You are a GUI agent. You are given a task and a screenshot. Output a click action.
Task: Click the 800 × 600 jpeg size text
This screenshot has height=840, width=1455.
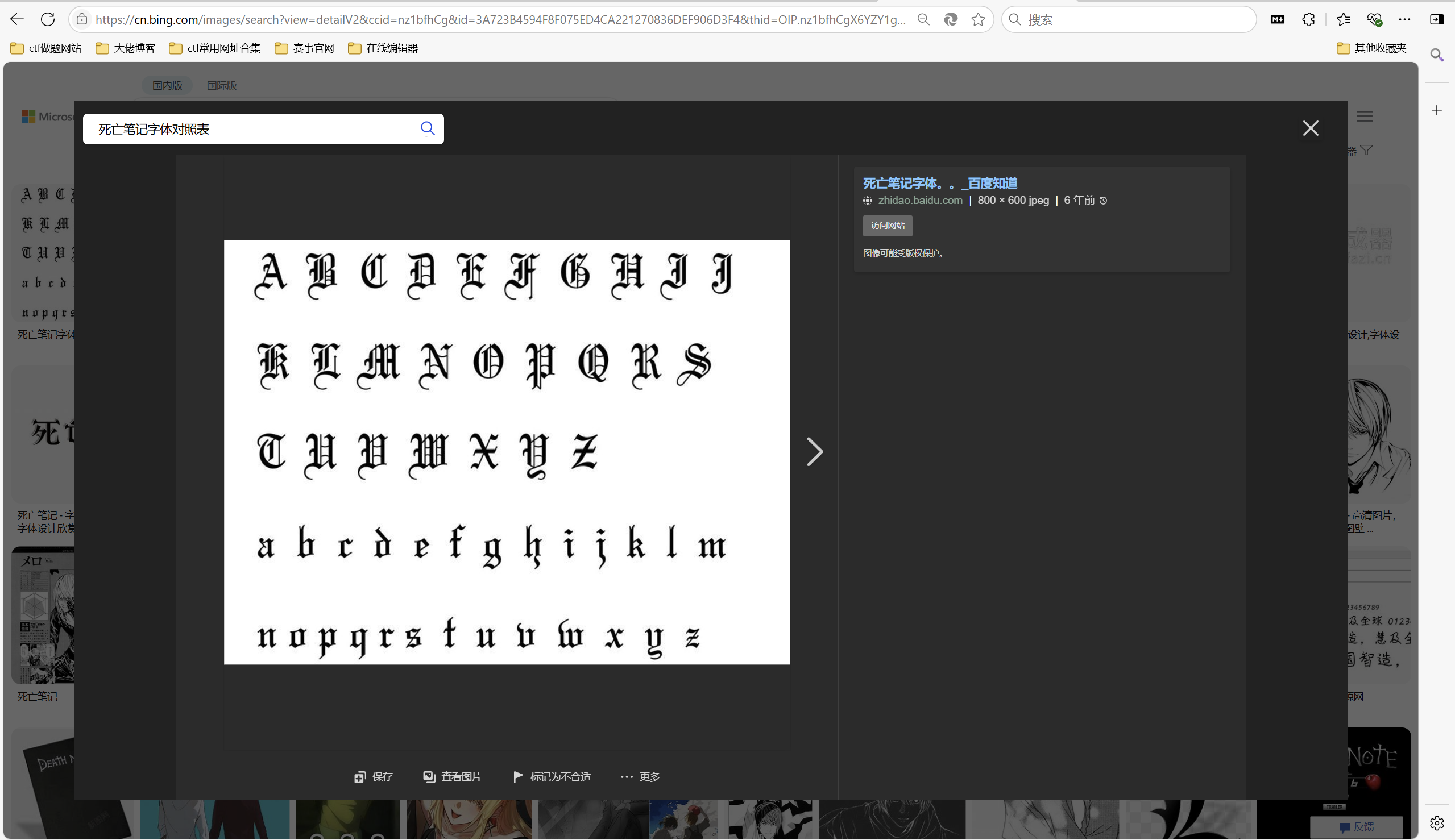(1013, 200)
